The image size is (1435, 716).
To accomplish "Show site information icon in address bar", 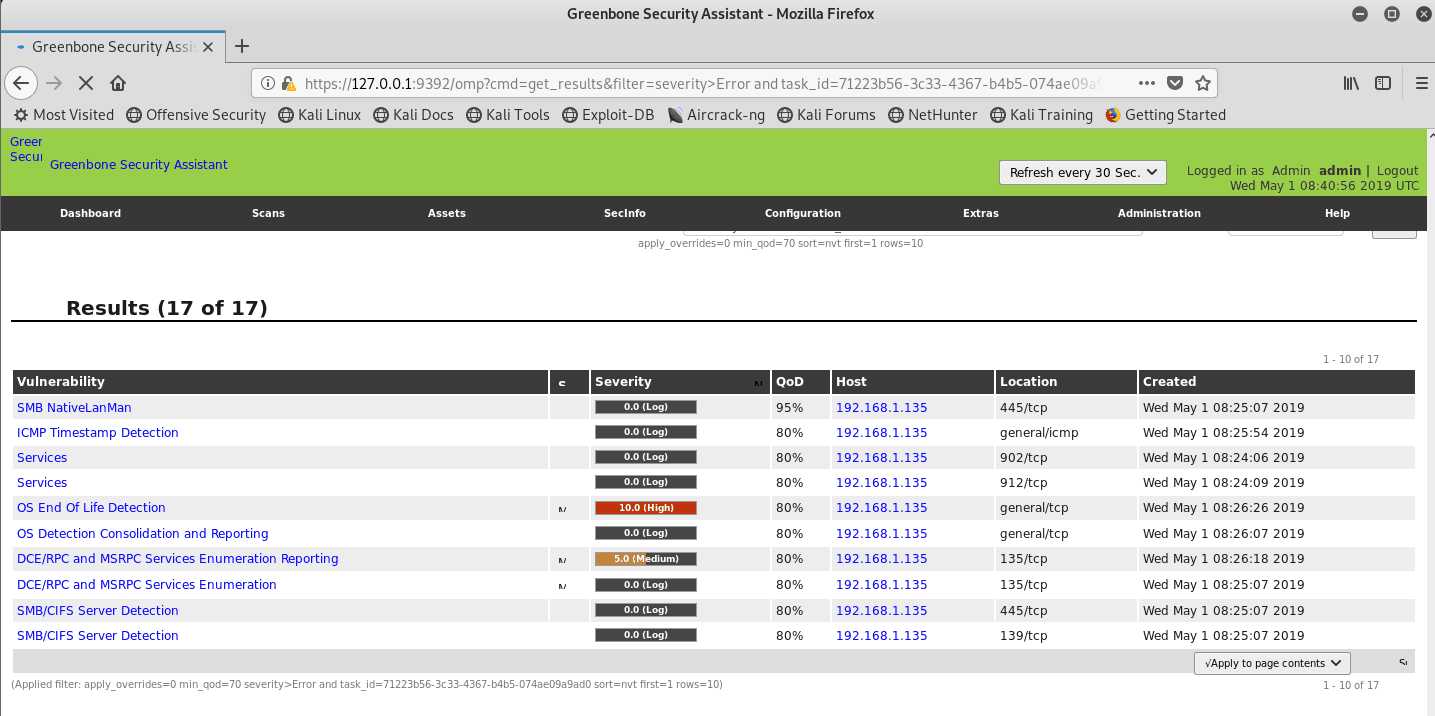I will 268,84.
